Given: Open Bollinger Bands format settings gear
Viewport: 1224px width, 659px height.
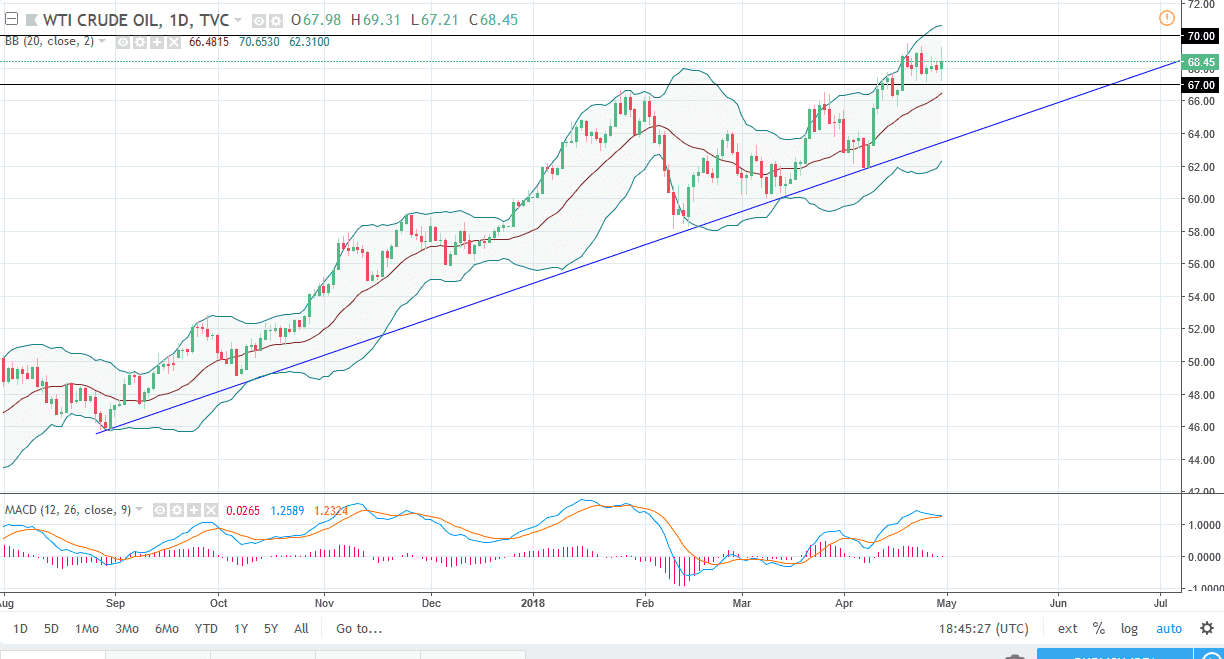Looking at the screenshot, I should tap(138, 42).
